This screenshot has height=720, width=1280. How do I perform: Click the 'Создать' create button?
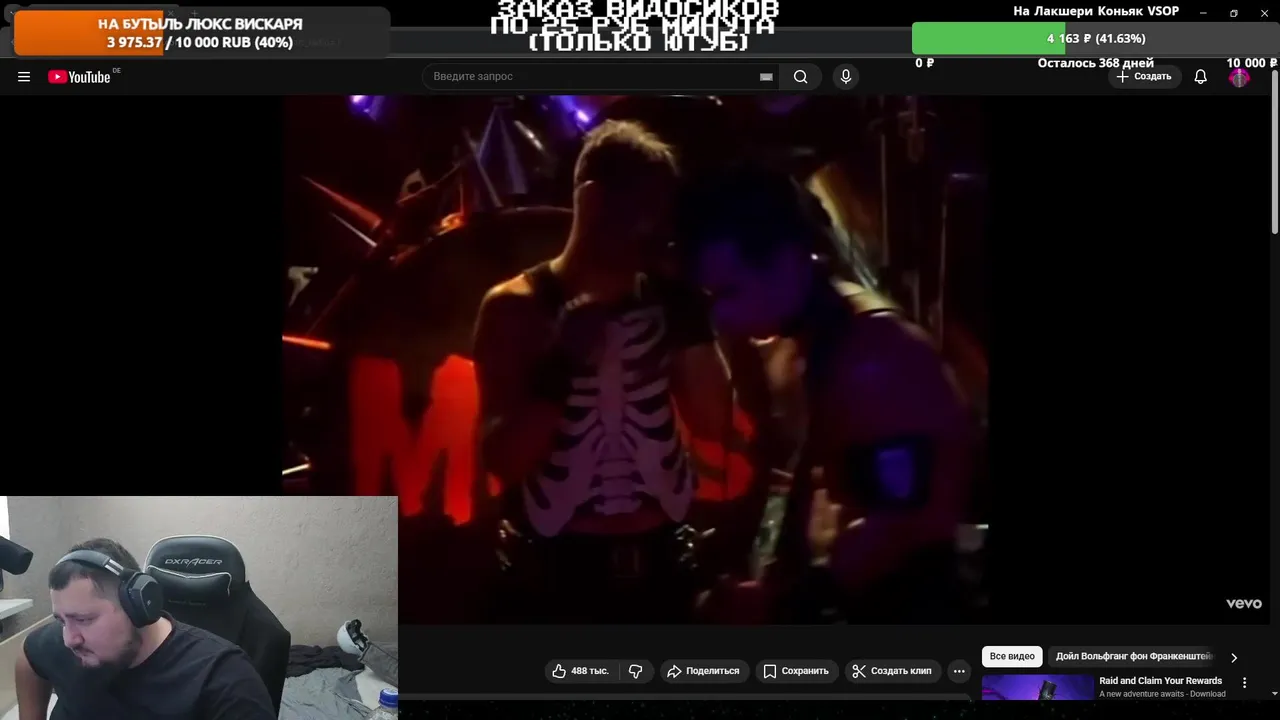click(1144, 77)
